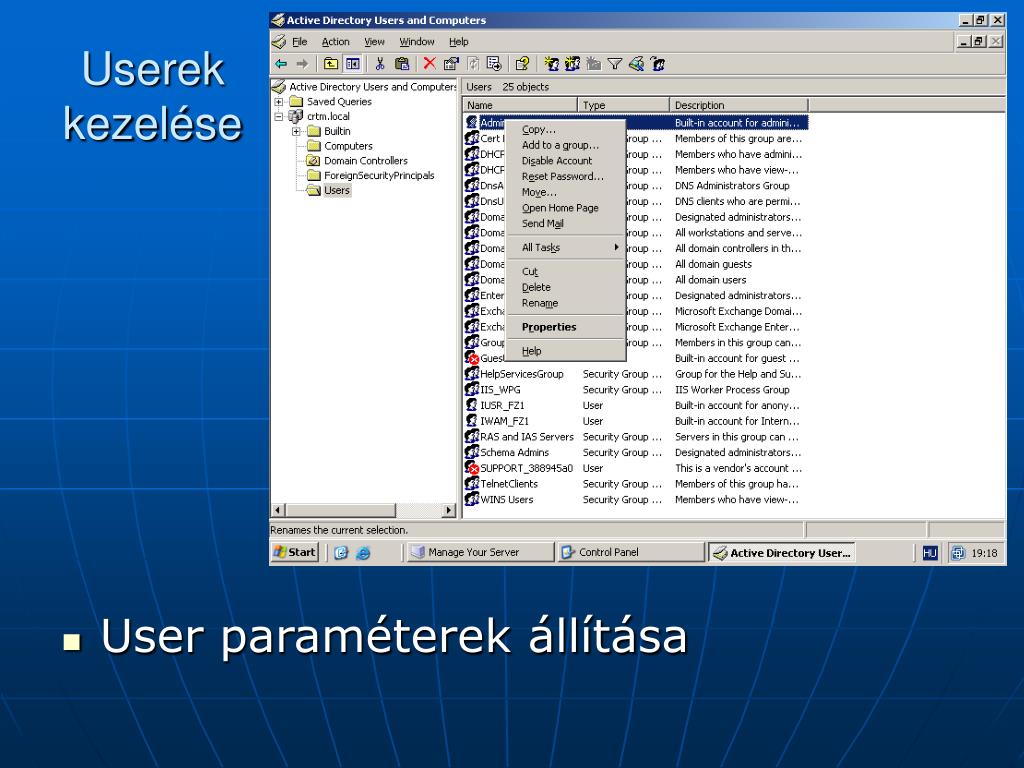Choose Add to a group... from context menu
The image size is (1024, 768).
pyautogui.click(x=565, y=145)
